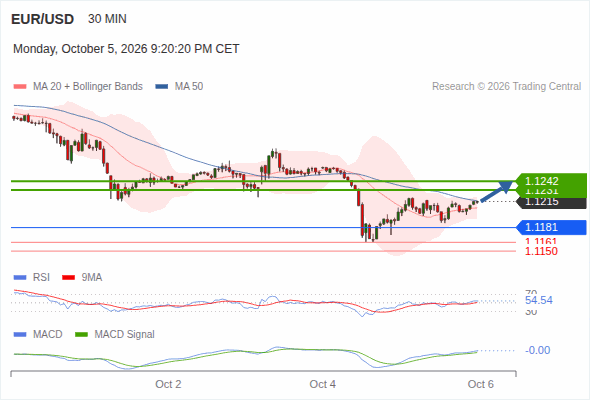Click the Monday, October 5, 2026 timestamp
This screenshot has height=400, width=590.
[126, 49]
